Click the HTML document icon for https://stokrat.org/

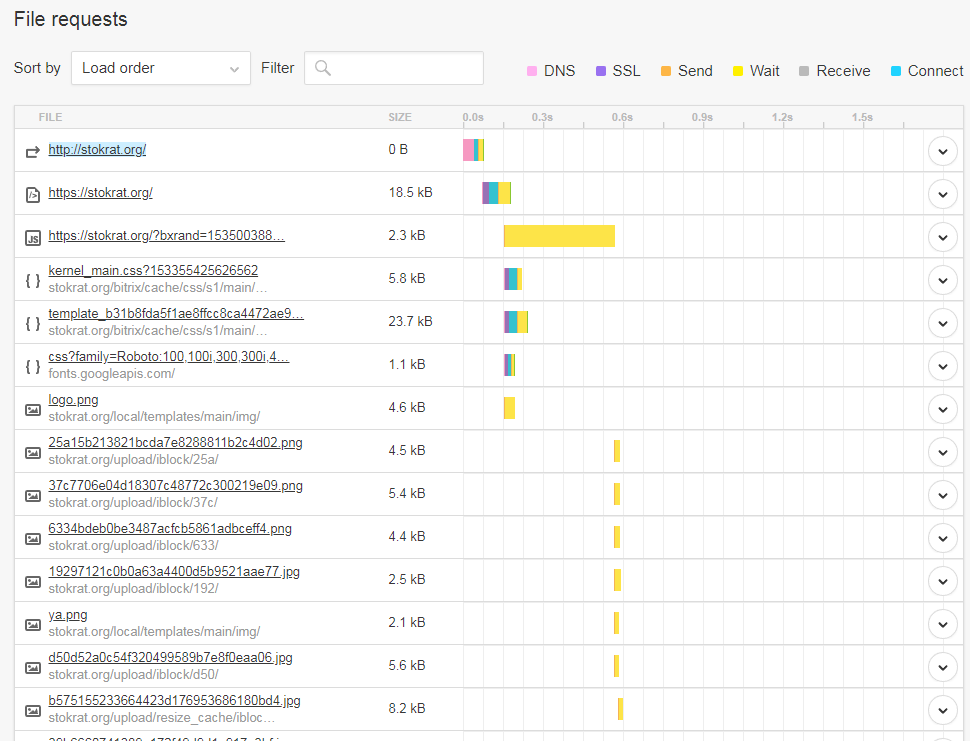pos(32,195)
